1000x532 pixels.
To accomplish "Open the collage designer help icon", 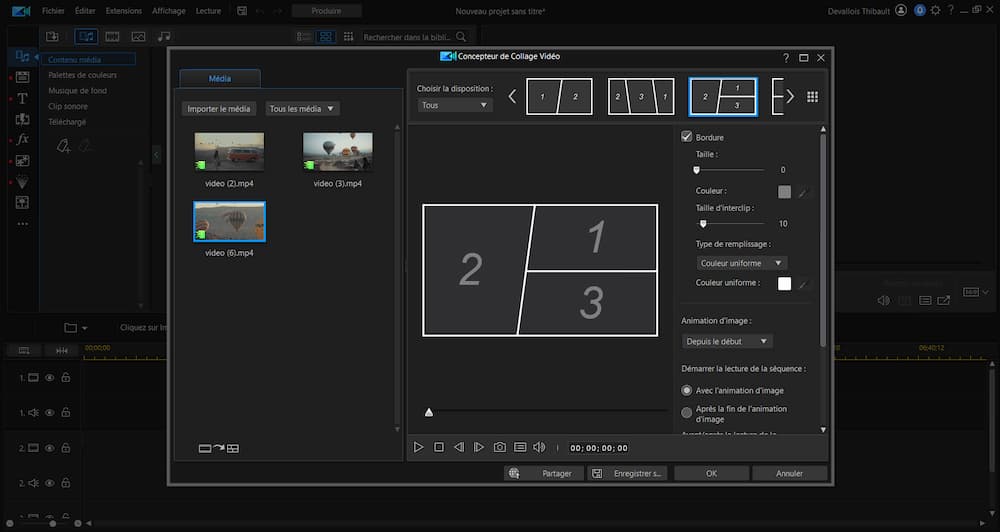I will (786, 57).
